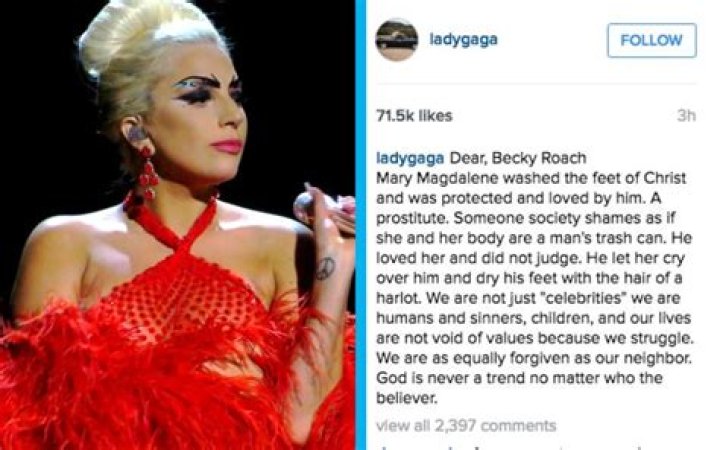Viewport: 720px width, 450px height.
Task: Open the post photo of performer in red
Action: tap(177, 225)
